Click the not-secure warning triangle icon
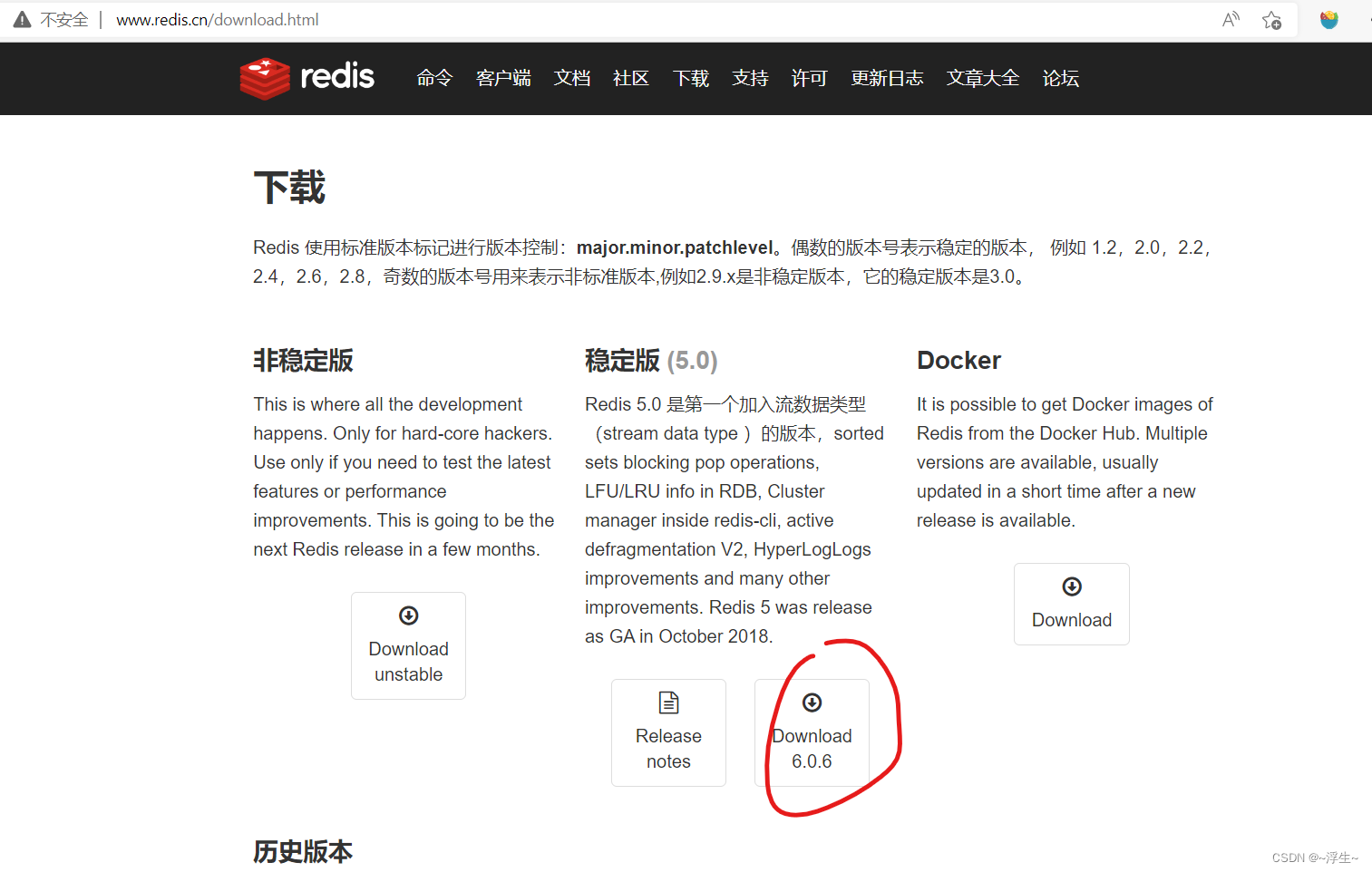The height and width of the screenshot is (872, 1372). [x=23, y=19]
